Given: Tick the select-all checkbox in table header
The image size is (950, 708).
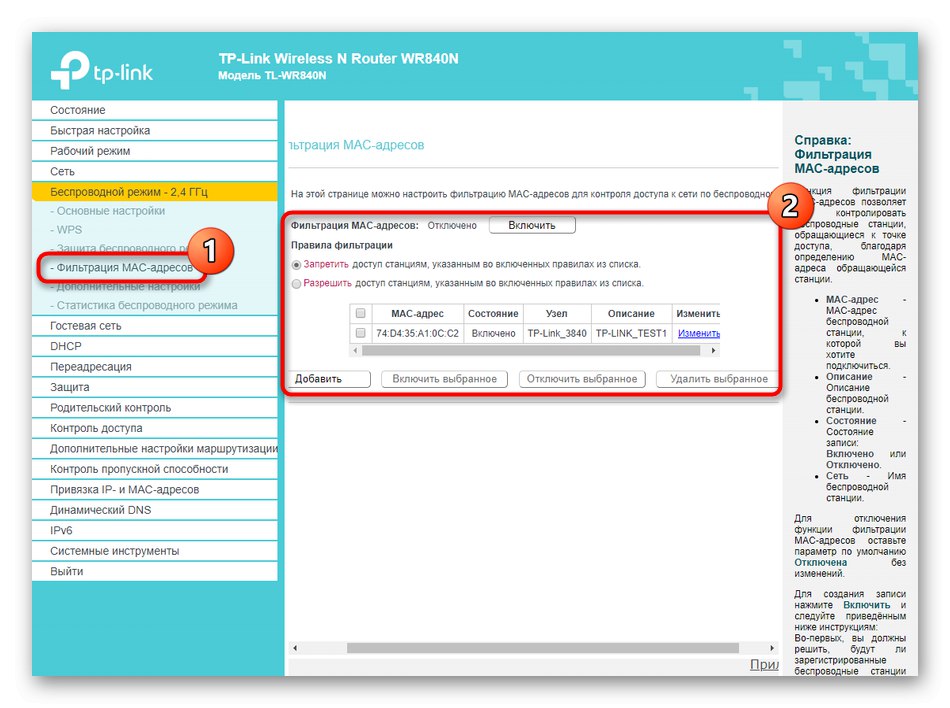Looking at the screenshot, I should (x=360, y=313).
